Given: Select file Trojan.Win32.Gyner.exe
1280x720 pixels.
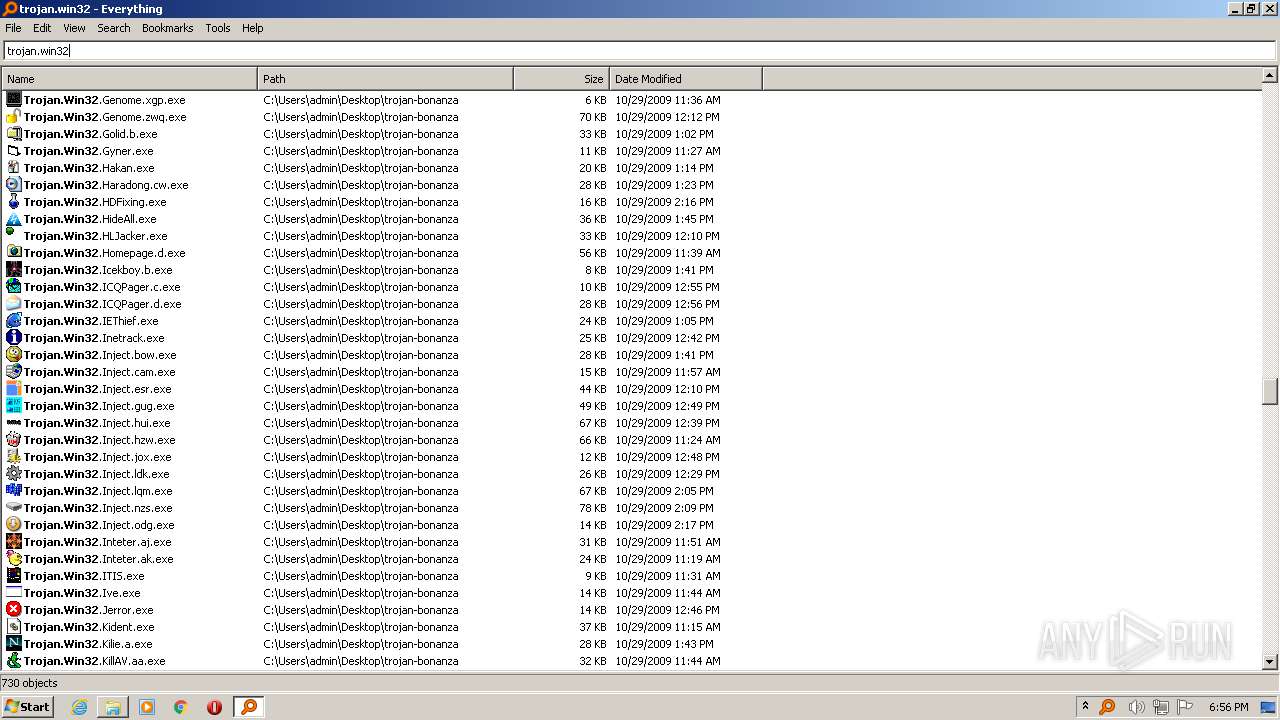Looking at the screenshot, I should point(88,151).
